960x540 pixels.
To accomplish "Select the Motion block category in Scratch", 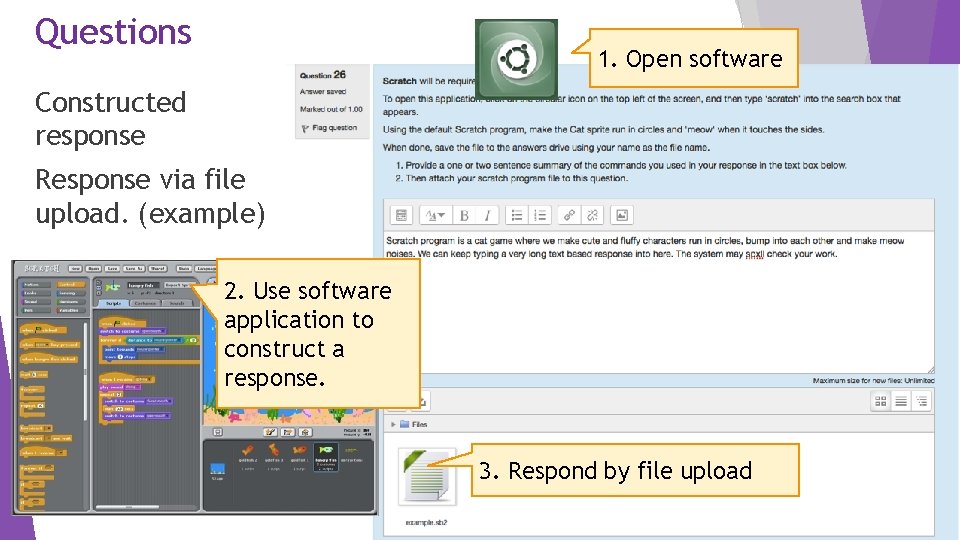I will [36, 285].
